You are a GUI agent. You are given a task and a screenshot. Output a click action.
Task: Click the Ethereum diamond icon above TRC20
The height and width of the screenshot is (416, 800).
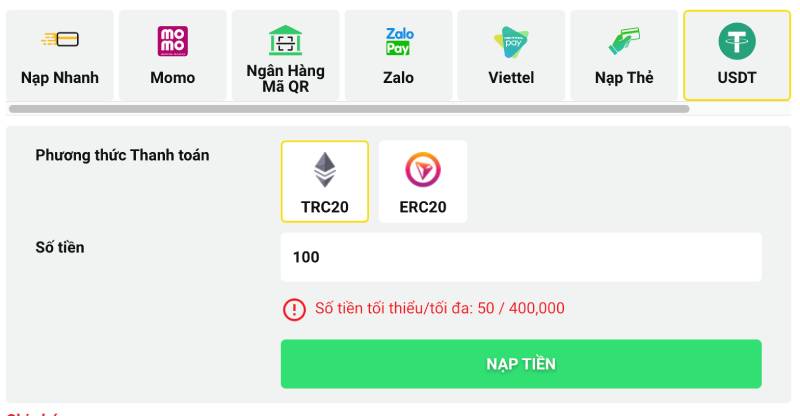coord(324,170)
